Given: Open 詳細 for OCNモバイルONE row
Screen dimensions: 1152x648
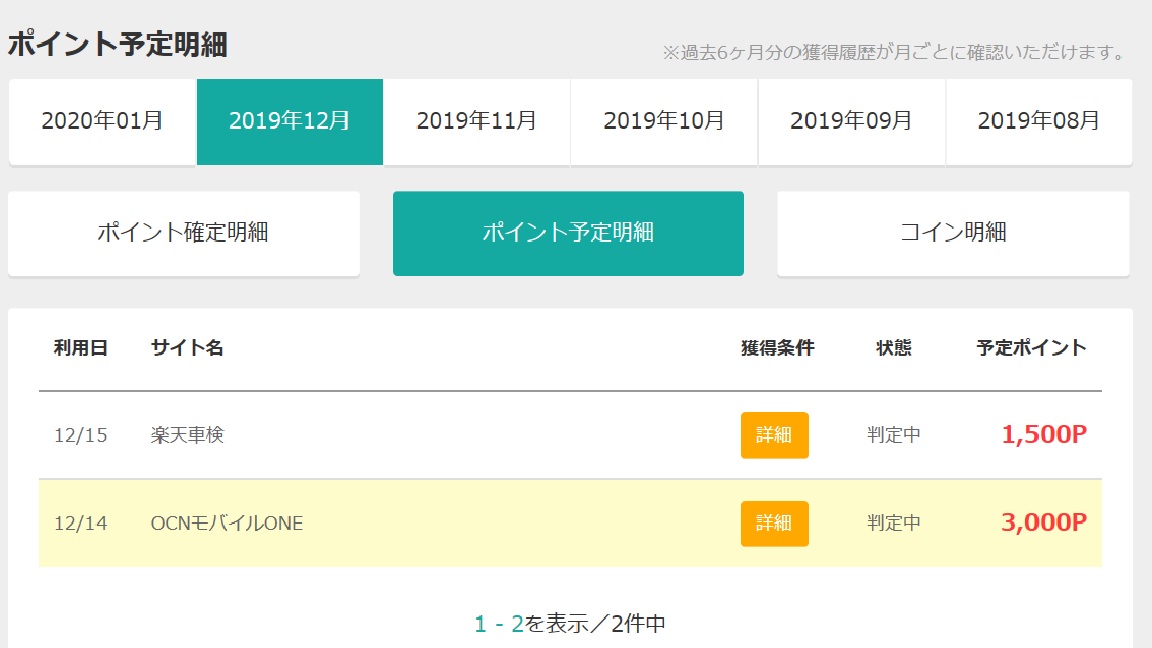Looking at the screenshot, I should tap(774, 523).
